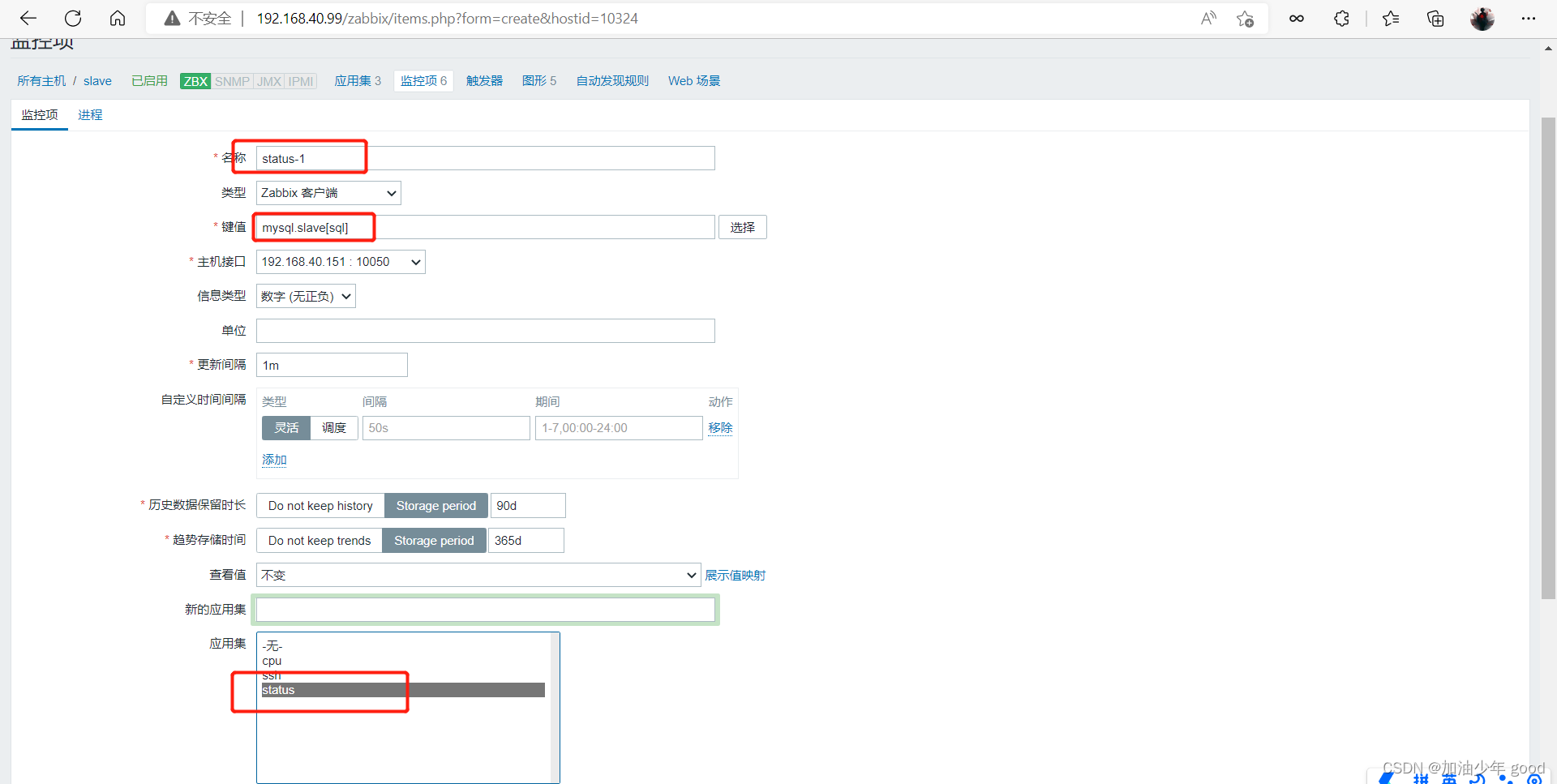Select Do not keep history option

point(320,505)
